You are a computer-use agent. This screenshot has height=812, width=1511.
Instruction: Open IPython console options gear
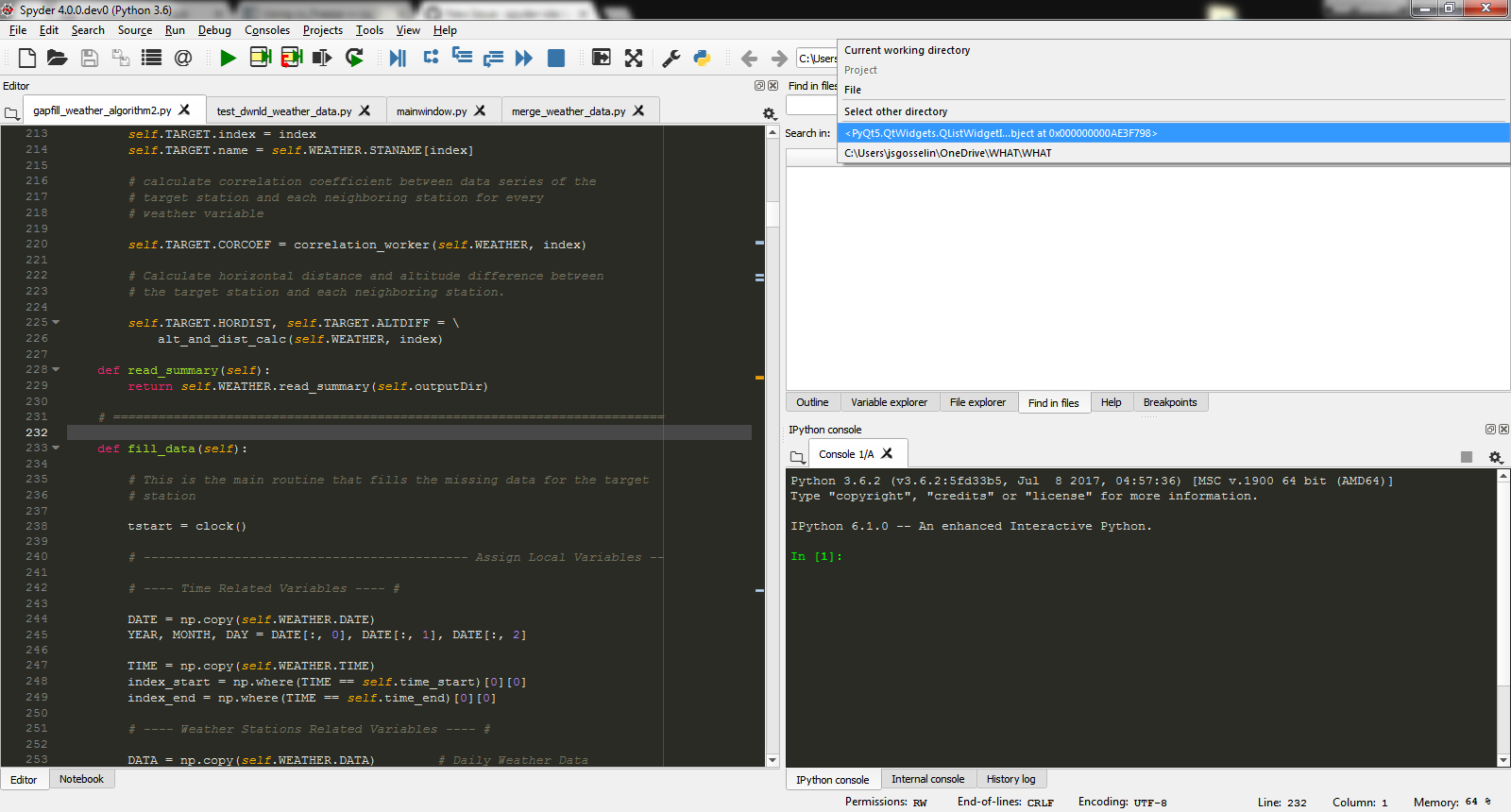click(x=1495, y=457)
